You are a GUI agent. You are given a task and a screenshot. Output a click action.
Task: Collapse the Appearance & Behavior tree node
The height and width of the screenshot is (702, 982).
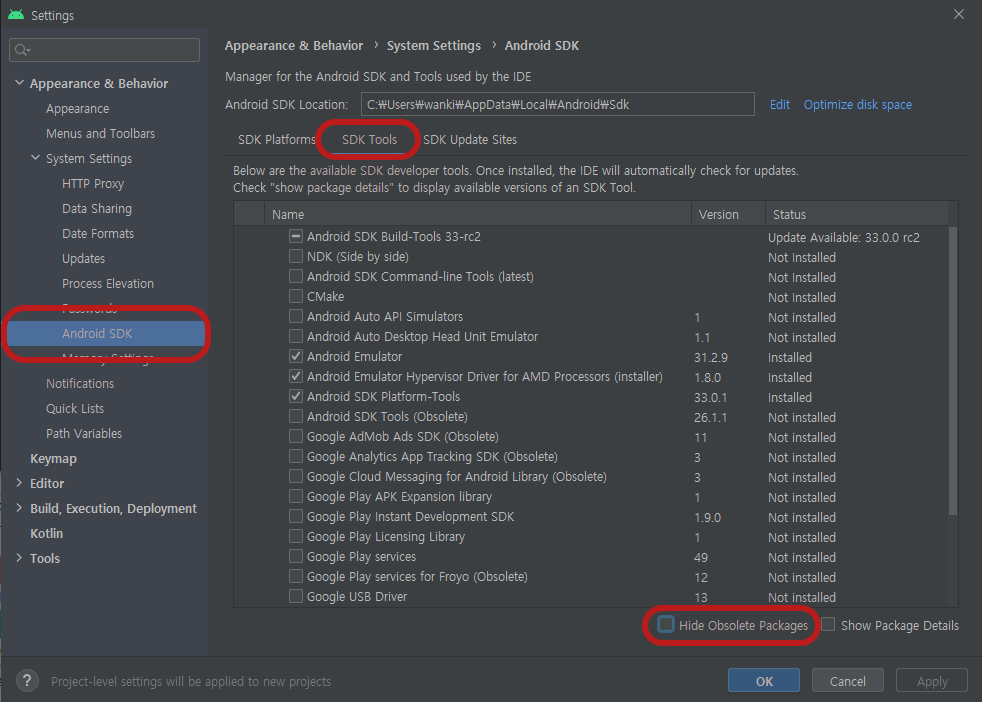(19, 83)
